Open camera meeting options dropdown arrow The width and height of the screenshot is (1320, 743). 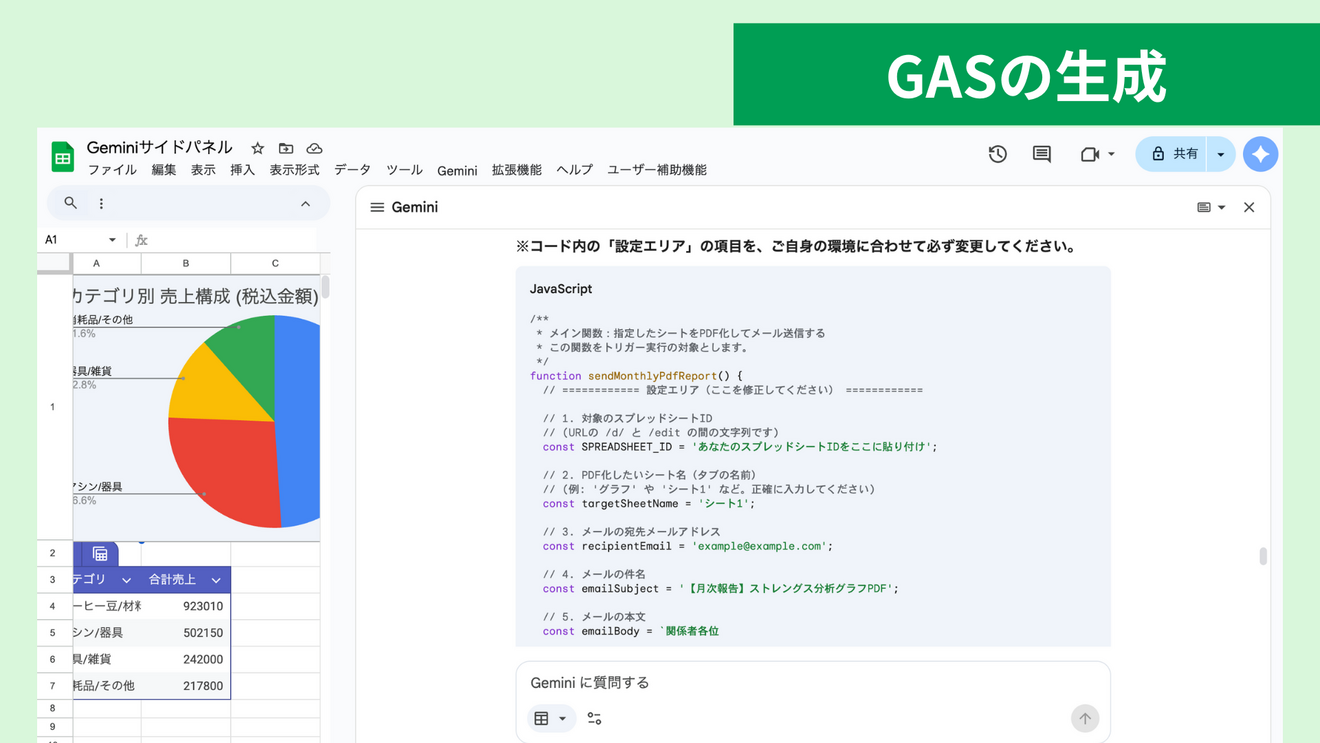tap(1111, 154)
